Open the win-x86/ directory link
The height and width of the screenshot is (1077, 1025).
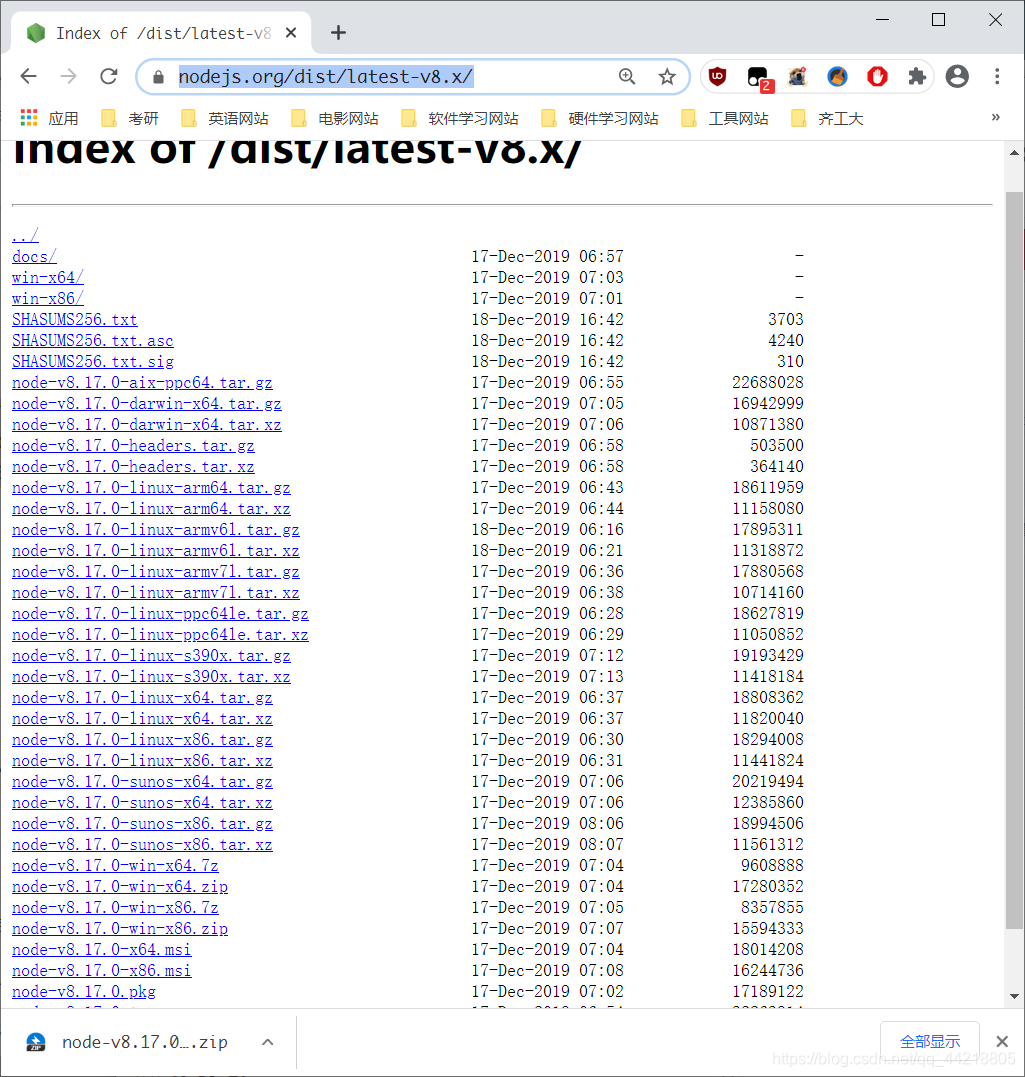(48, 298)
